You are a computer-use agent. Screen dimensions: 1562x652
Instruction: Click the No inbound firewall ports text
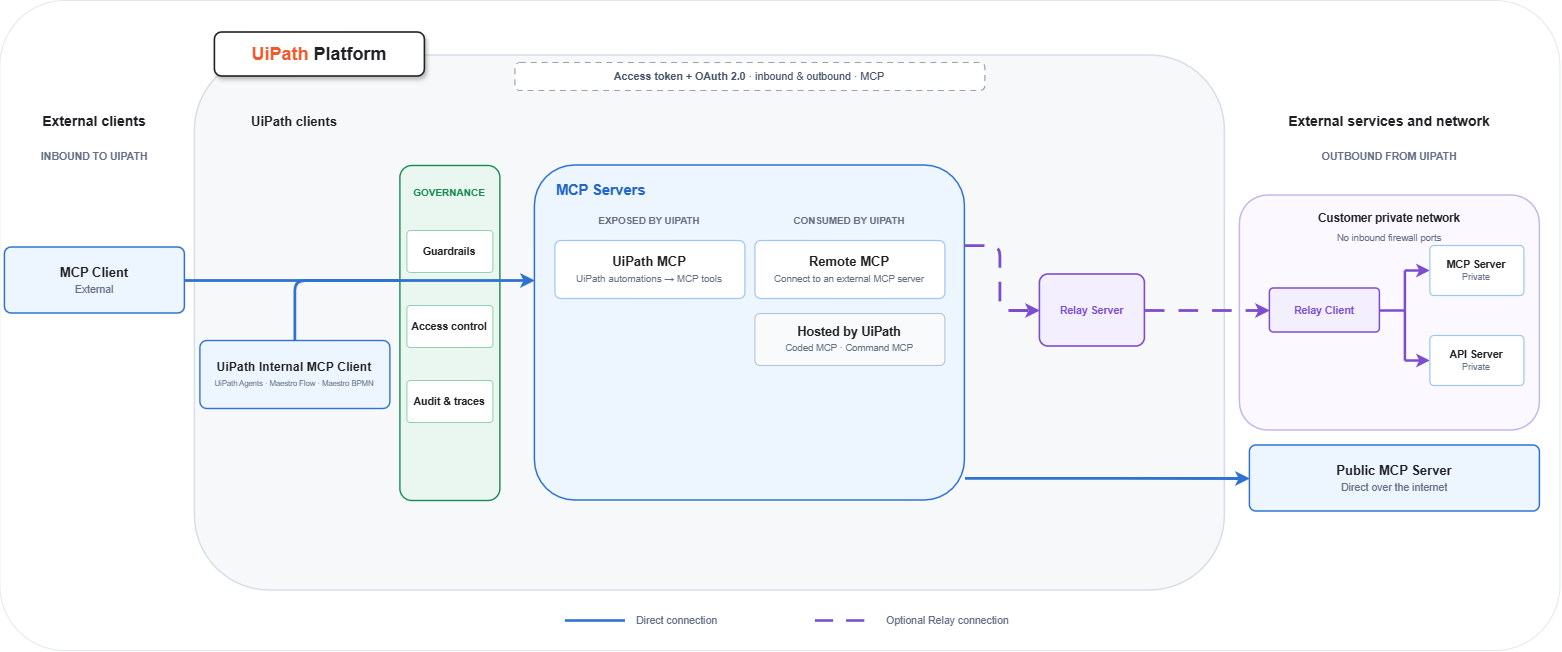click(x=1389, y=237)
